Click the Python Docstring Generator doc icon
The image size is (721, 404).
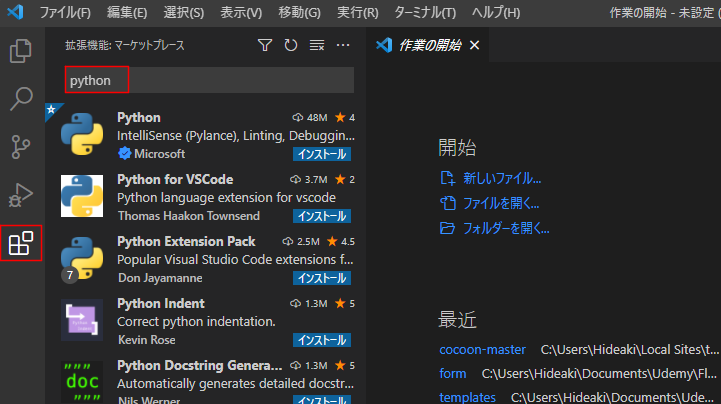[82, 382]
